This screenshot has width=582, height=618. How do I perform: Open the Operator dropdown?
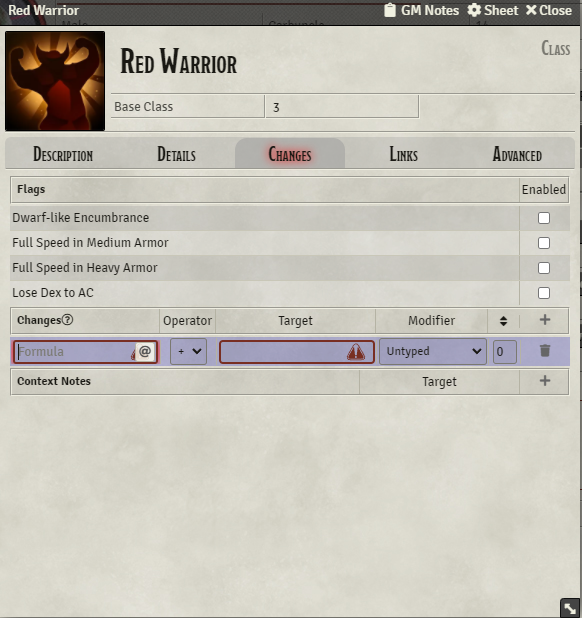point(188,351)
